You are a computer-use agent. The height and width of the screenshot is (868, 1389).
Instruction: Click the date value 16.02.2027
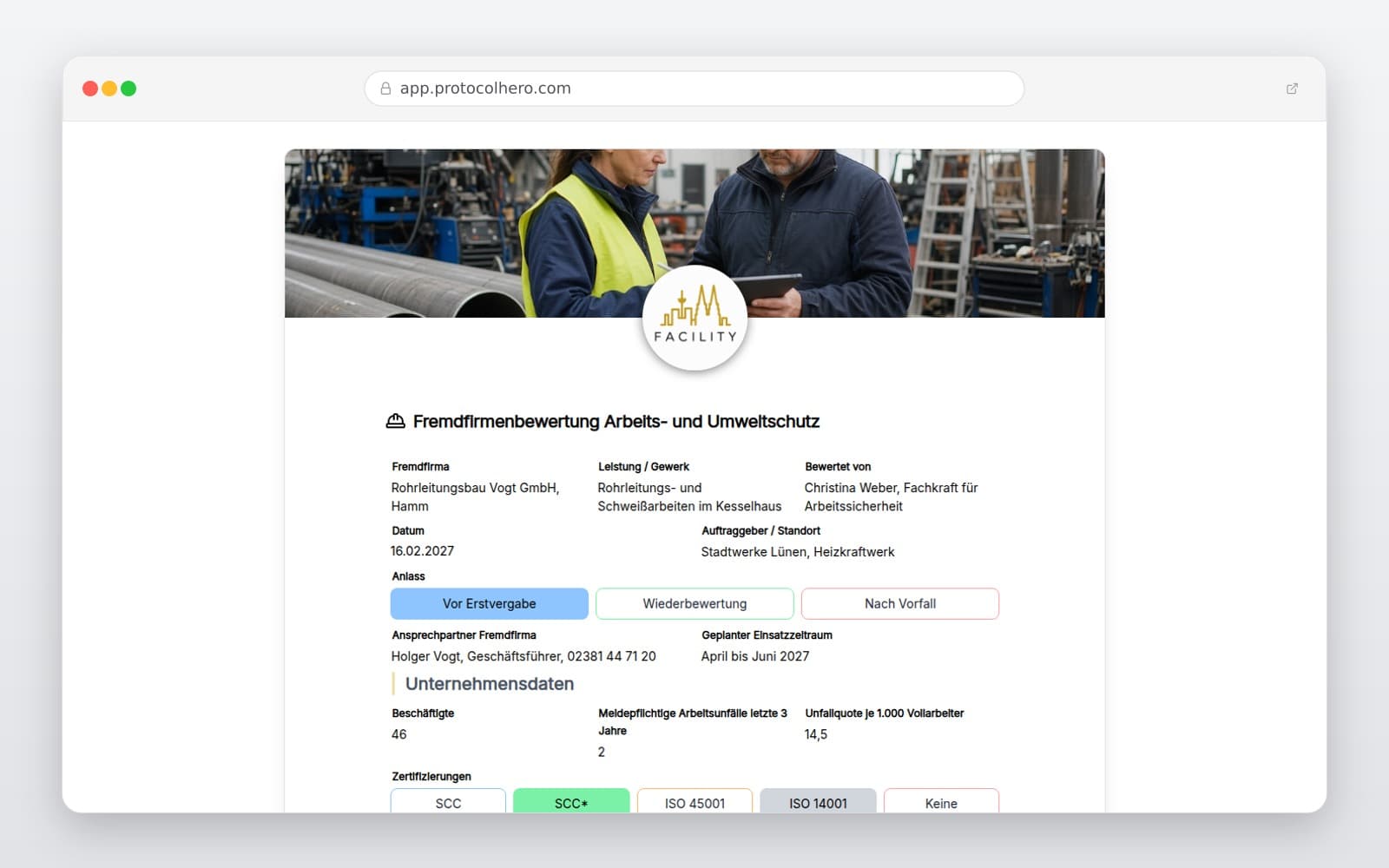(x=422, y=551)
